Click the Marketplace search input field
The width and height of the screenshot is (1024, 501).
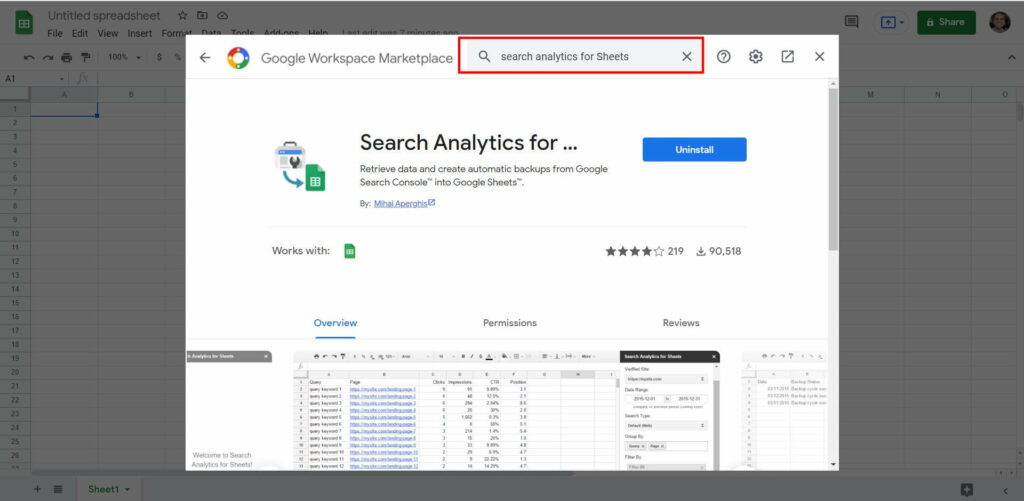[581, 56]
